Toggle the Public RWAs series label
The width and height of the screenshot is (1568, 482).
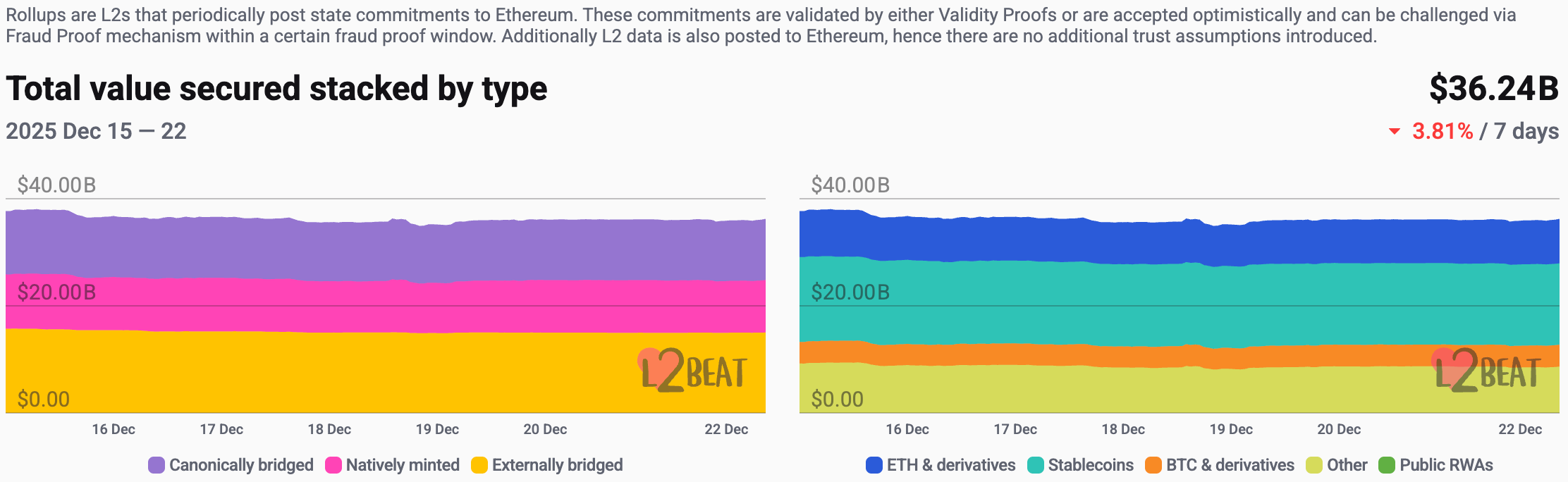[1446, 465]
